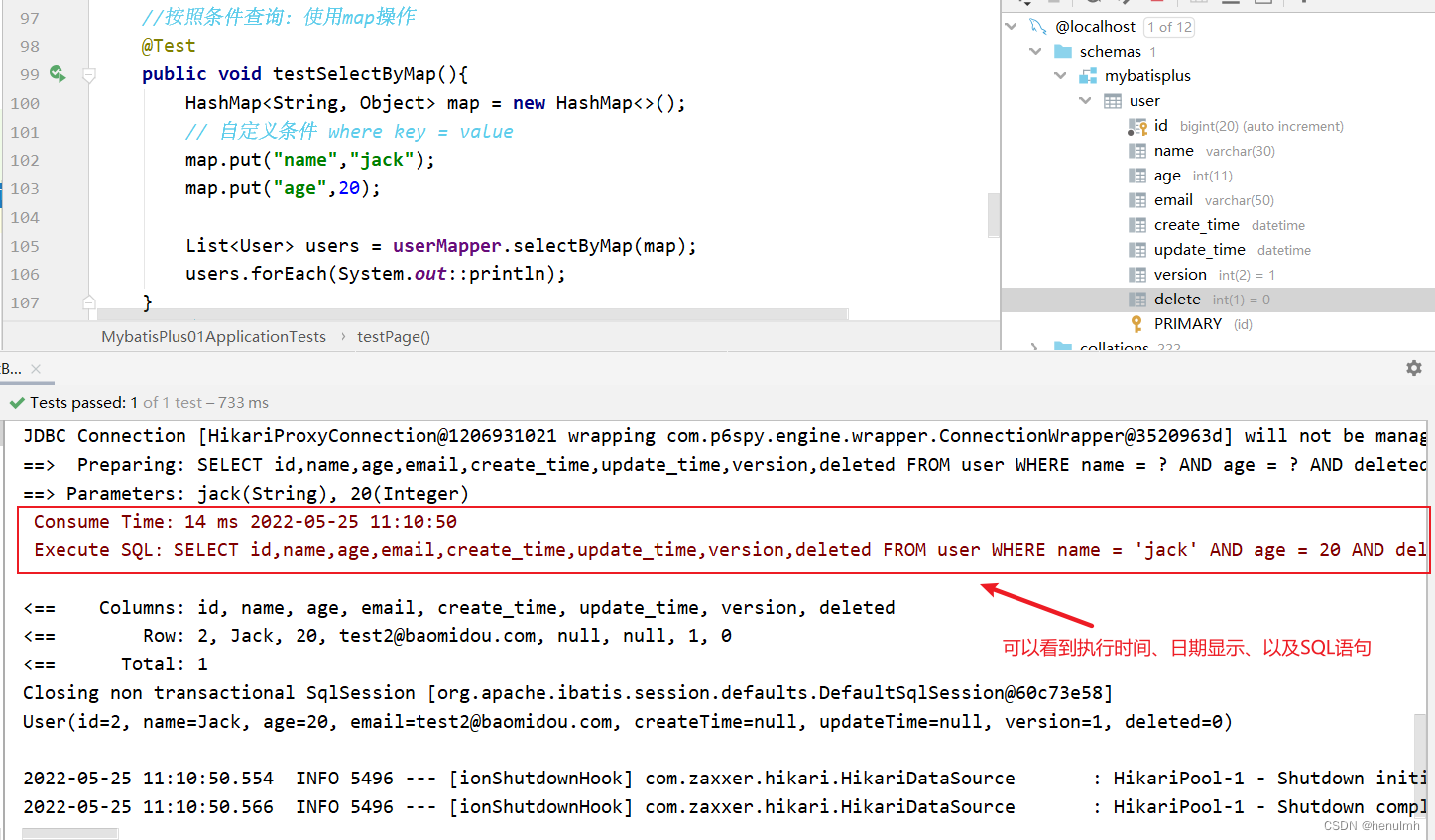Click the testPage() breadcrumb

394,337
